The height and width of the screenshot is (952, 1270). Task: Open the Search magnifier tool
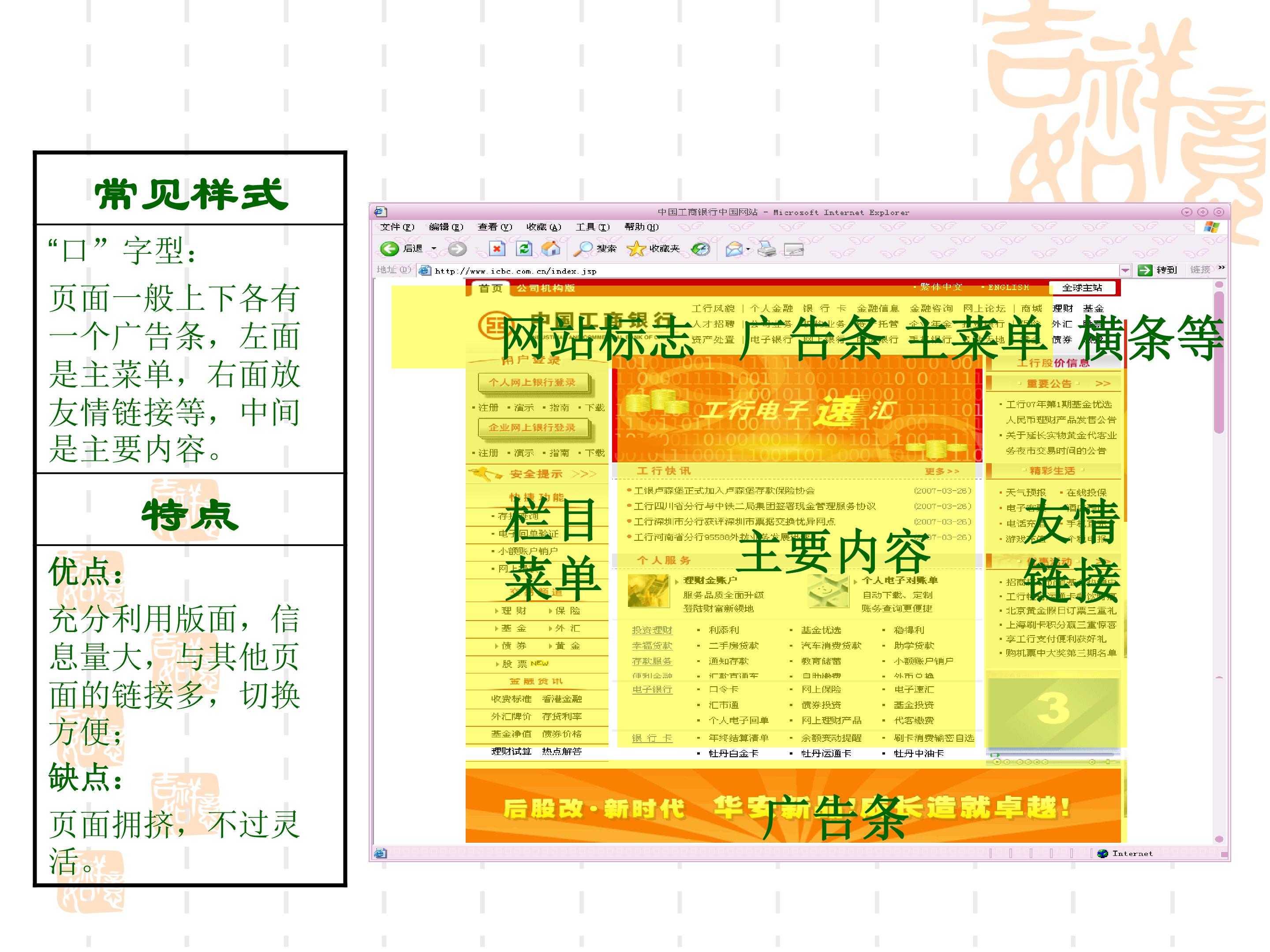pos(583,249)
